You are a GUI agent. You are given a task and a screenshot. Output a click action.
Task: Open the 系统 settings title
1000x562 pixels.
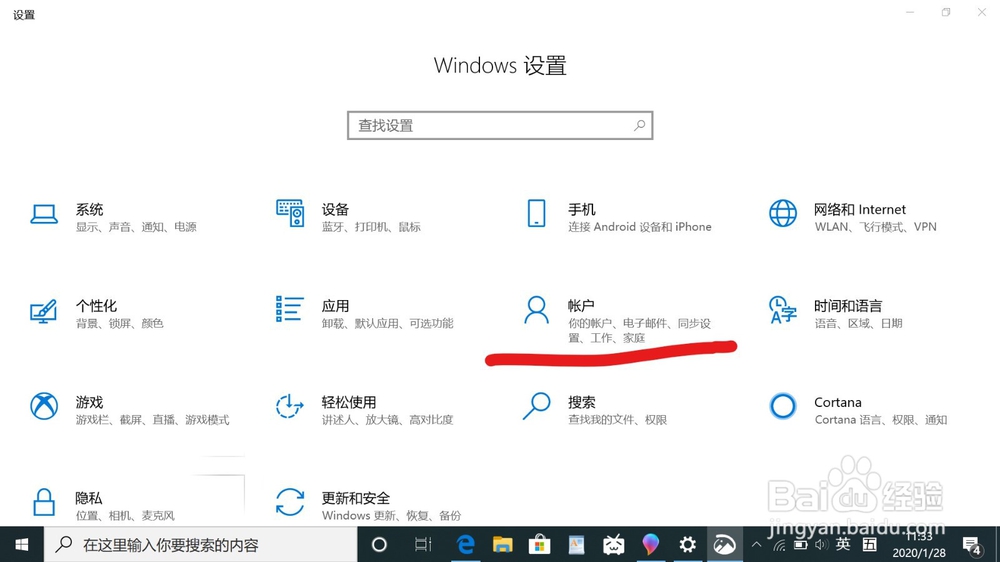pos(89,209)
